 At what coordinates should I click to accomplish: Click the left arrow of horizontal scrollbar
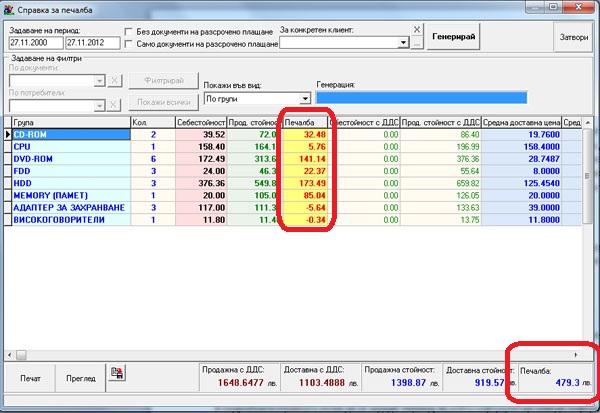(10, 354)
